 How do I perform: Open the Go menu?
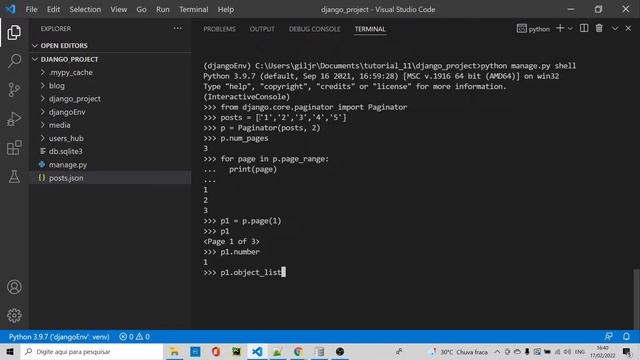click(141, 9)
